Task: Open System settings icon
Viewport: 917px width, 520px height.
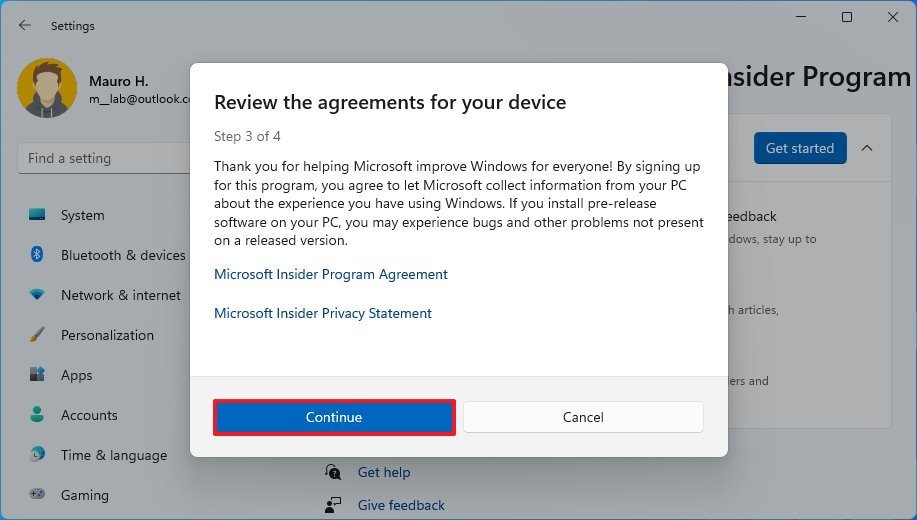Action: click(x=37, y=215)
